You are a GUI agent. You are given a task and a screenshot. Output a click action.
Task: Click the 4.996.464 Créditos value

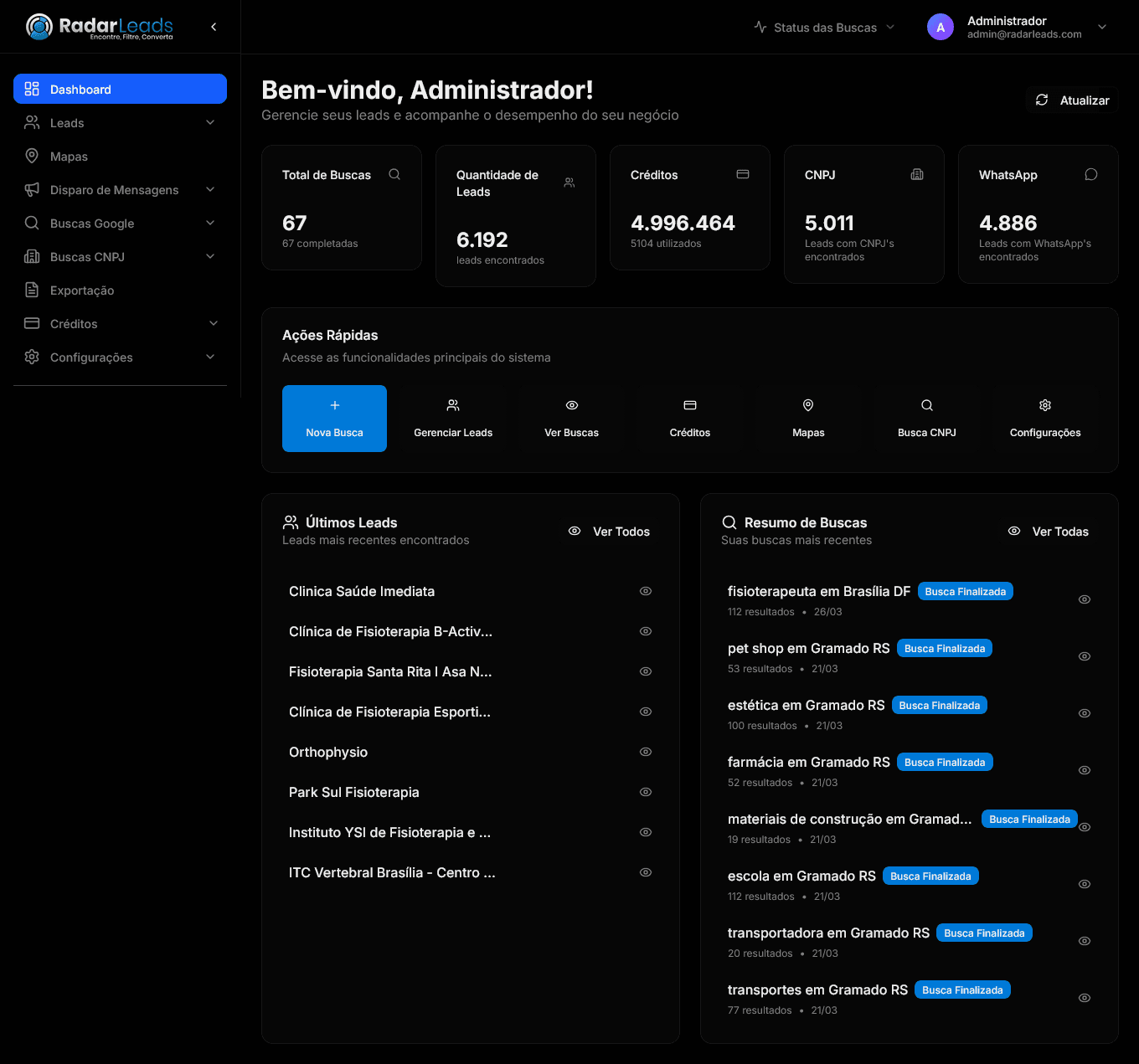(x=683, y=223)
